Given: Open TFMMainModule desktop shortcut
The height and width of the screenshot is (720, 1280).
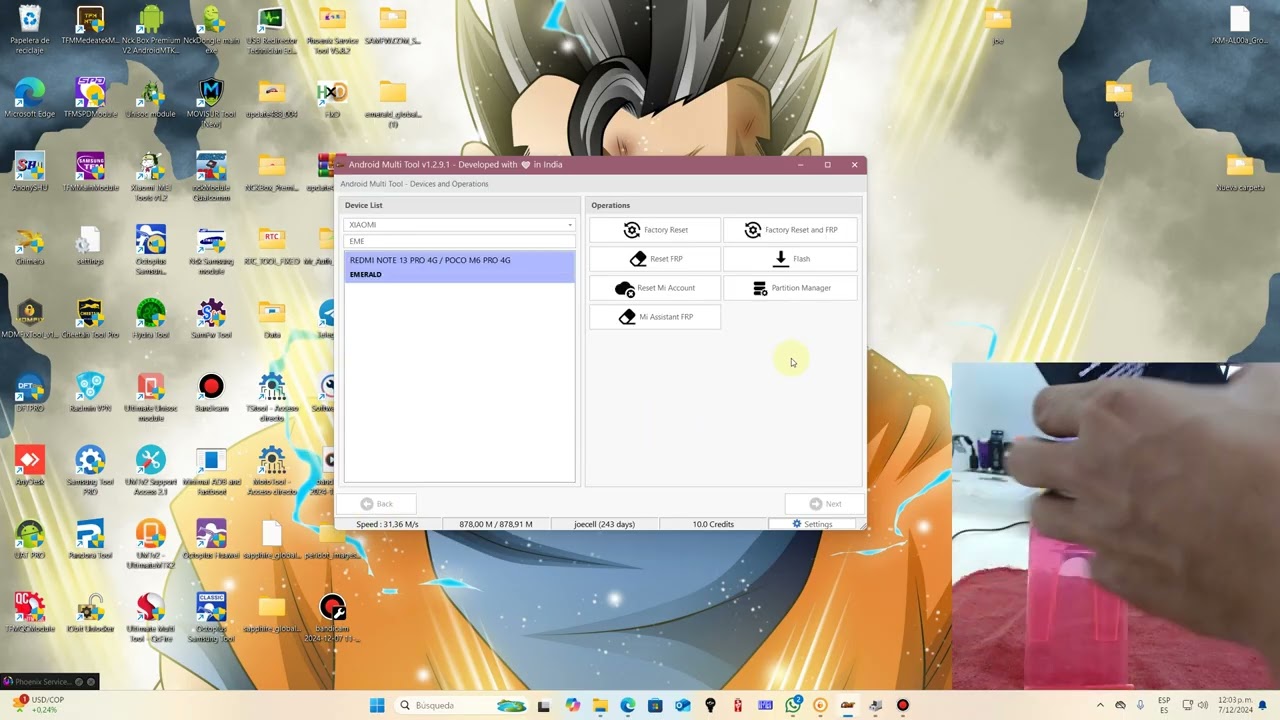Looking at the screenshot, I should (90, 172).
